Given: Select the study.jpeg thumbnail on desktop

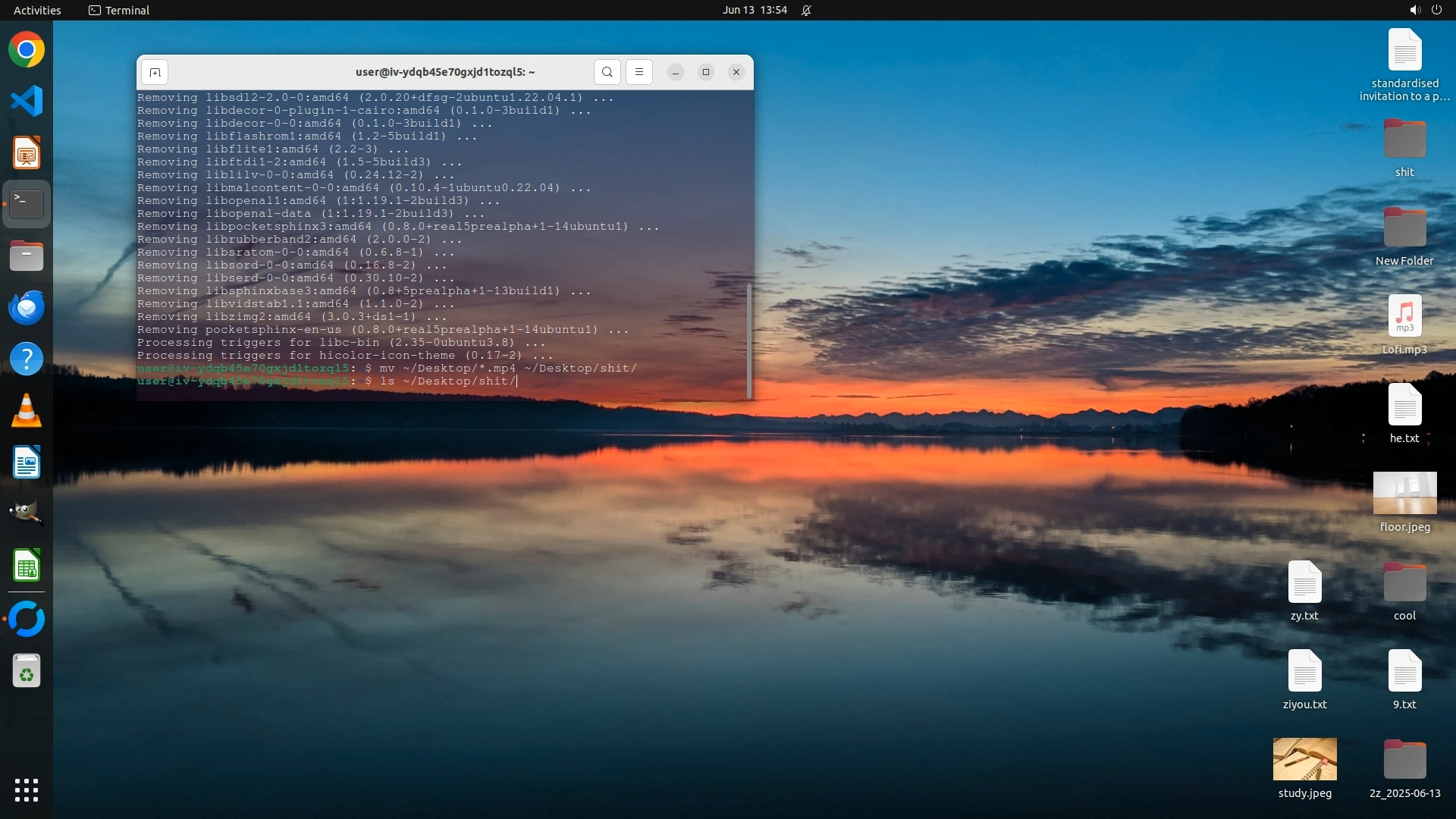Looking at the screenshot, I should [1304, 760].
